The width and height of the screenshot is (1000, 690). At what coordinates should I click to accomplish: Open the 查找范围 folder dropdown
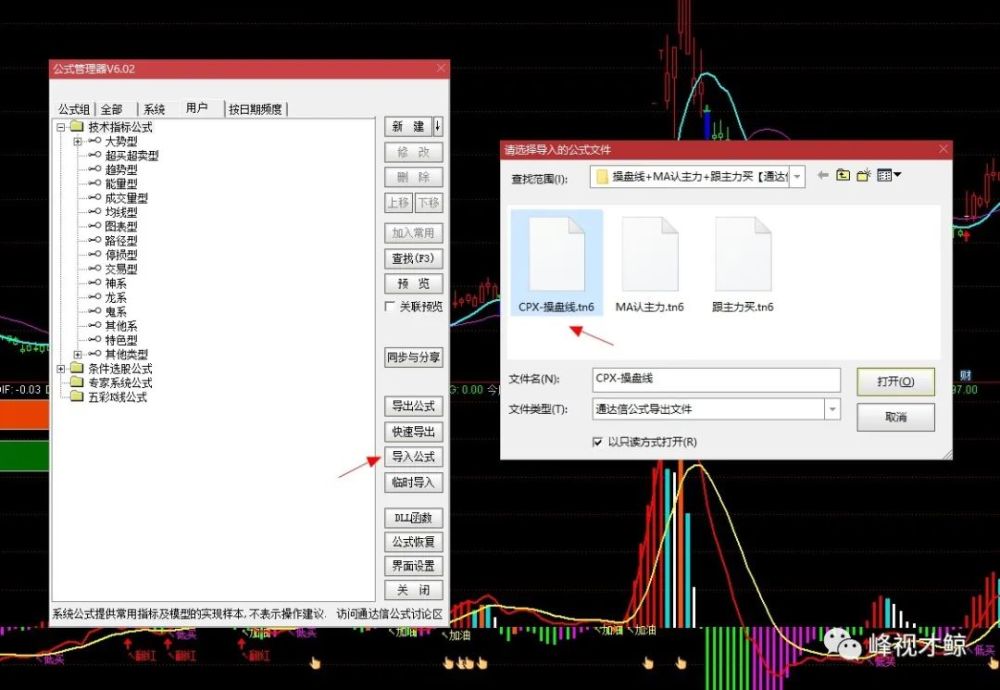[x=797, y=178]
